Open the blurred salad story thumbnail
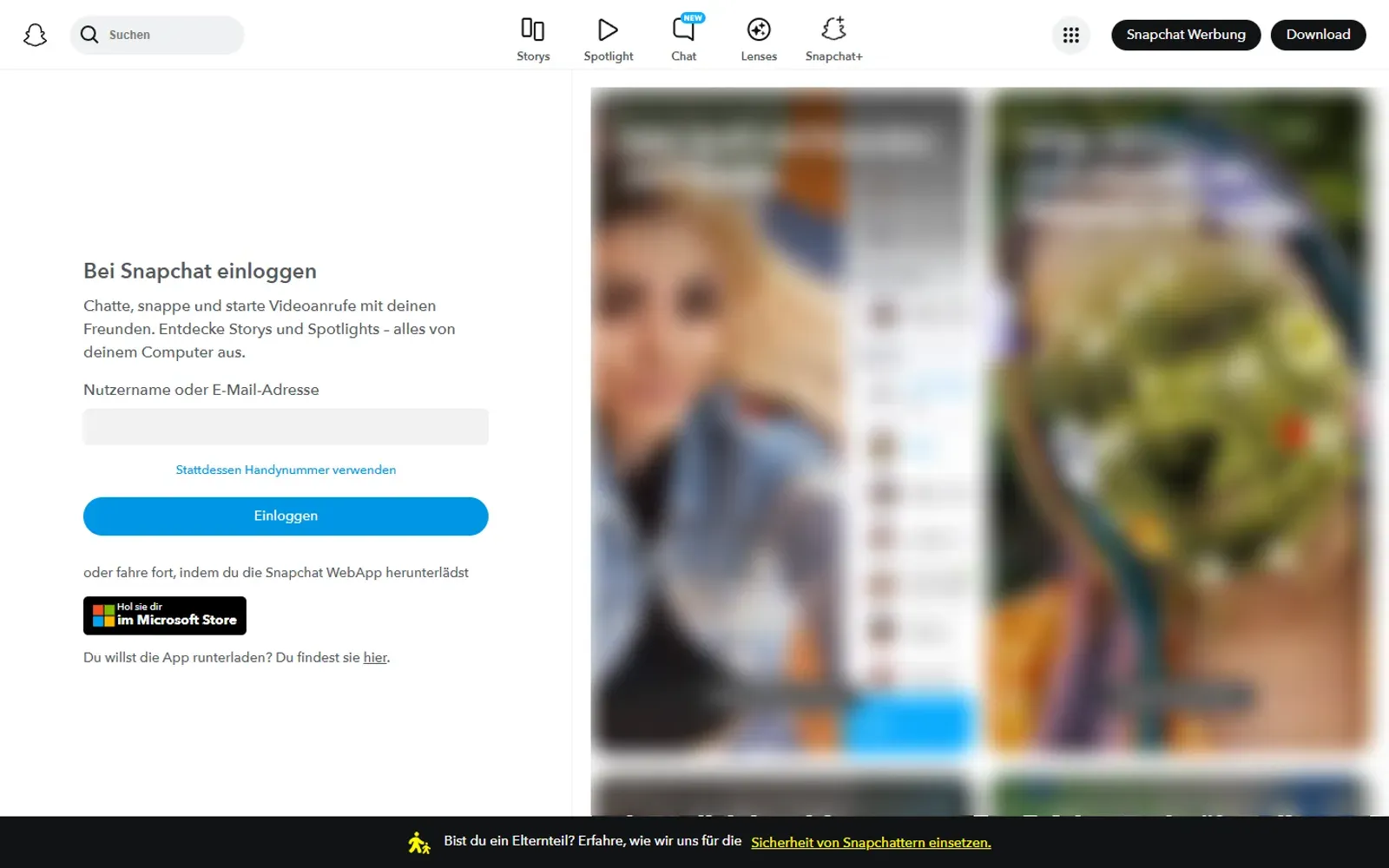 point(1181,421)
